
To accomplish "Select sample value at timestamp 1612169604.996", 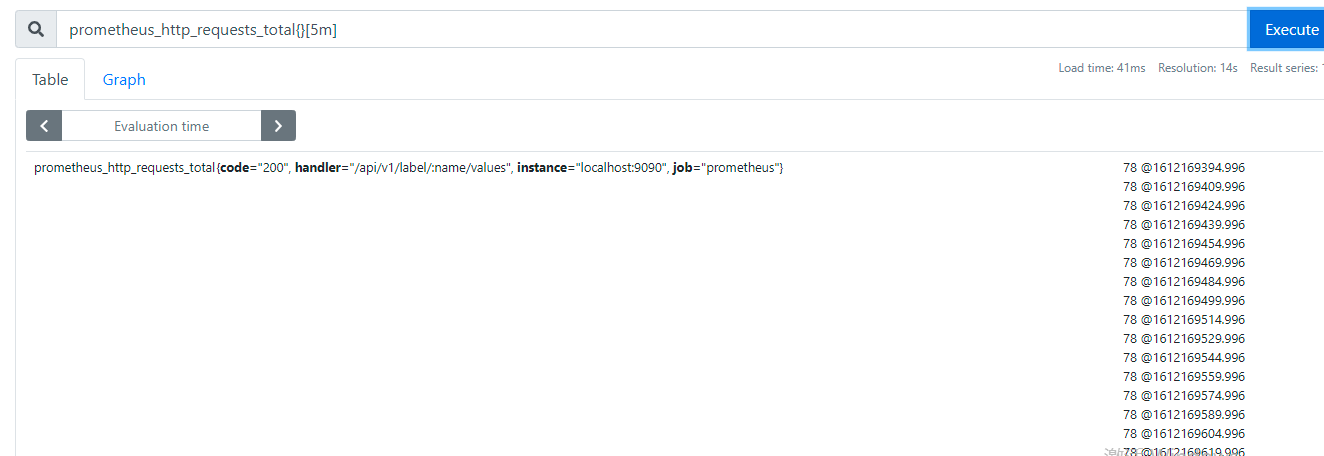I will pyautogui.click(x=1184, y=434).
